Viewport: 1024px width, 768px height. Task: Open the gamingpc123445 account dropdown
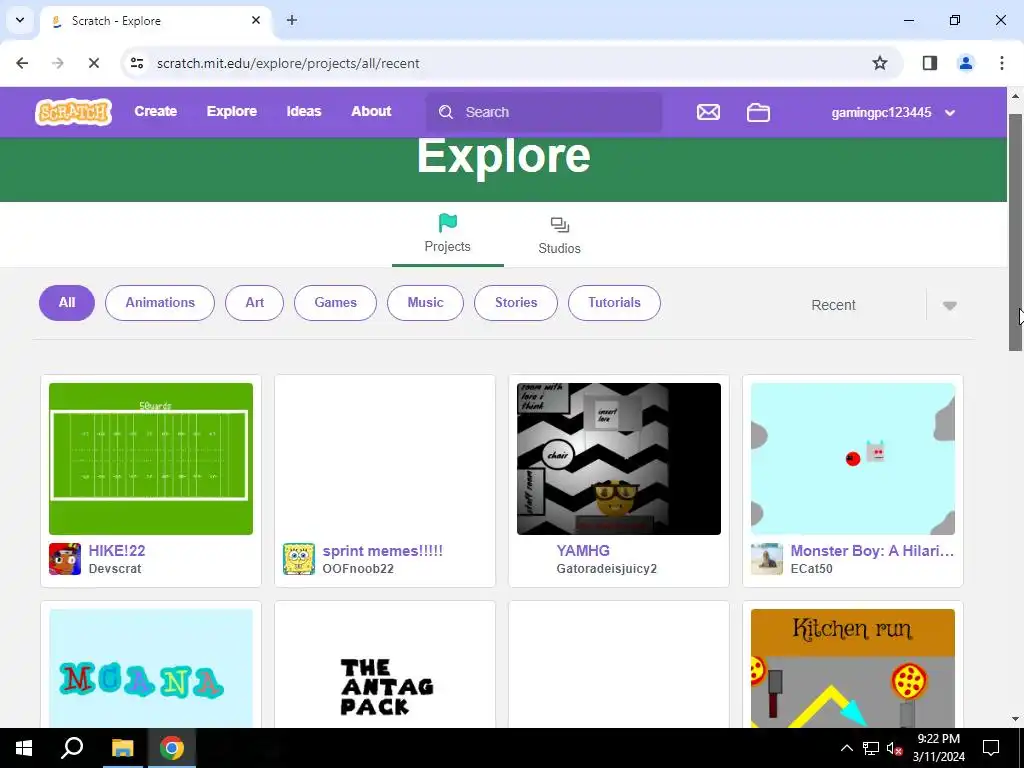coord(893,112)
